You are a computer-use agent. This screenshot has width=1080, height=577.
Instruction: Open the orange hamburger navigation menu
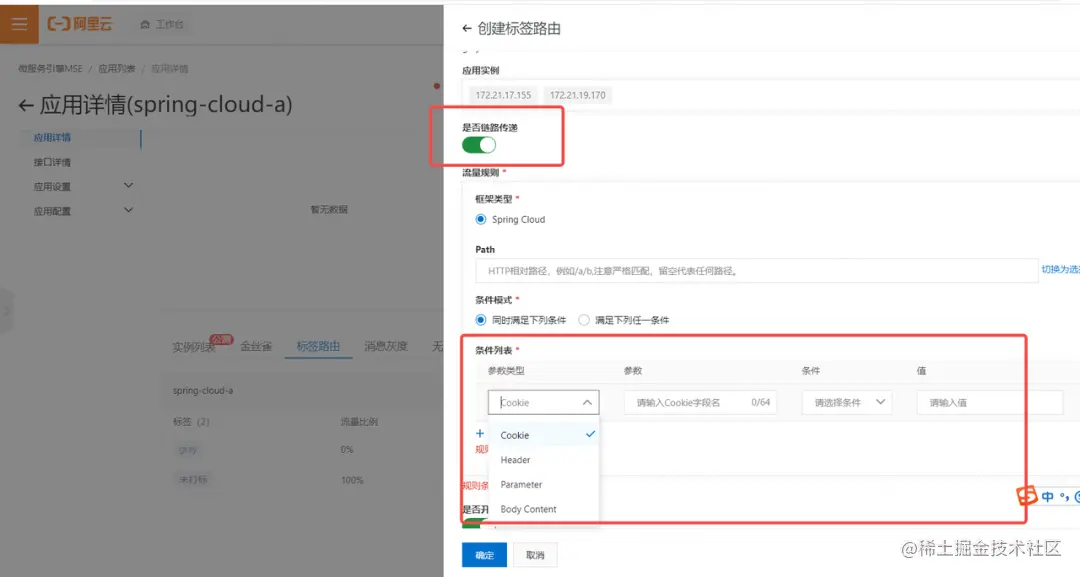coord(19,24)
